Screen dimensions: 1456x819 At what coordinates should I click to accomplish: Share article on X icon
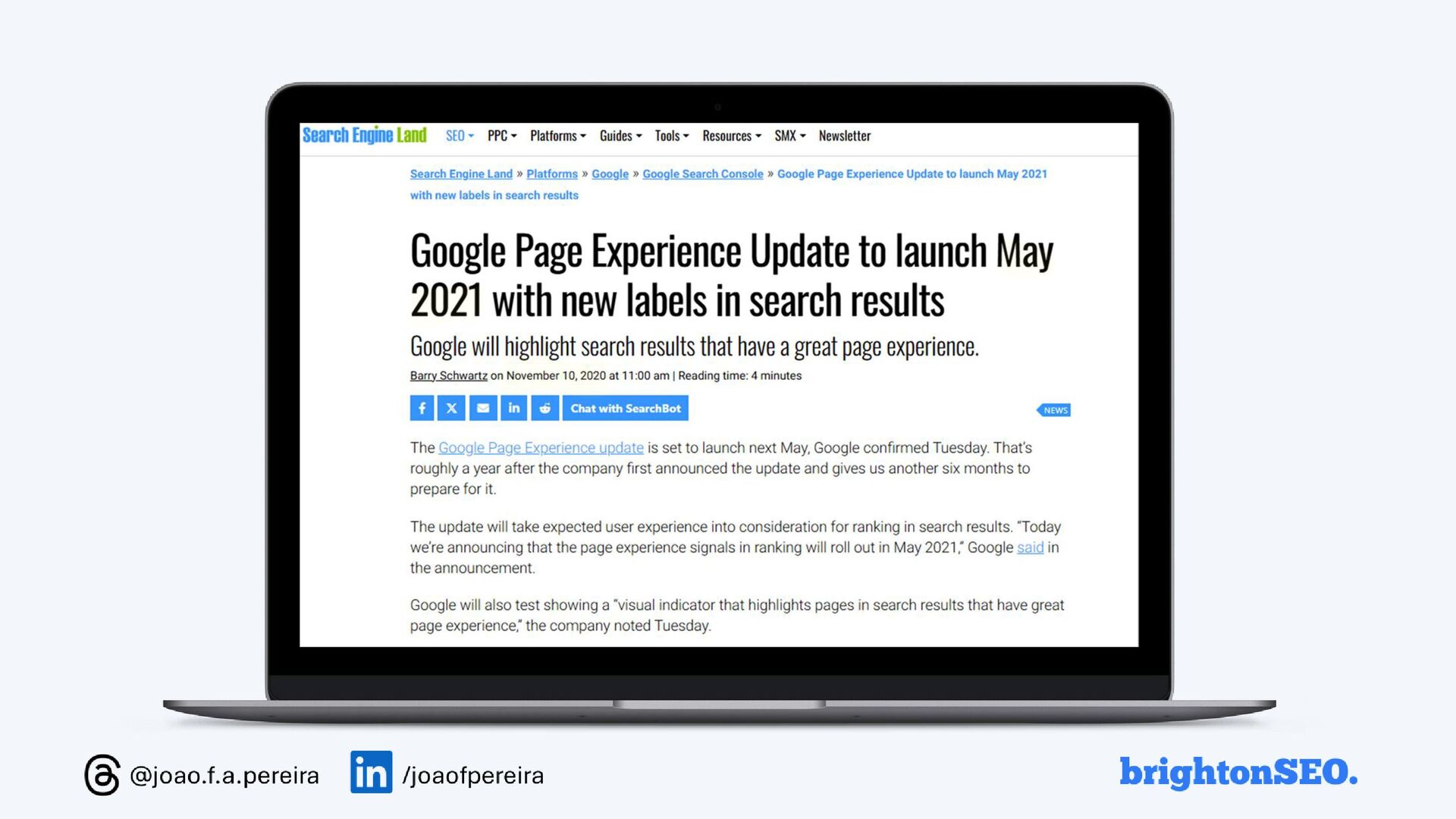pos(452,408)
